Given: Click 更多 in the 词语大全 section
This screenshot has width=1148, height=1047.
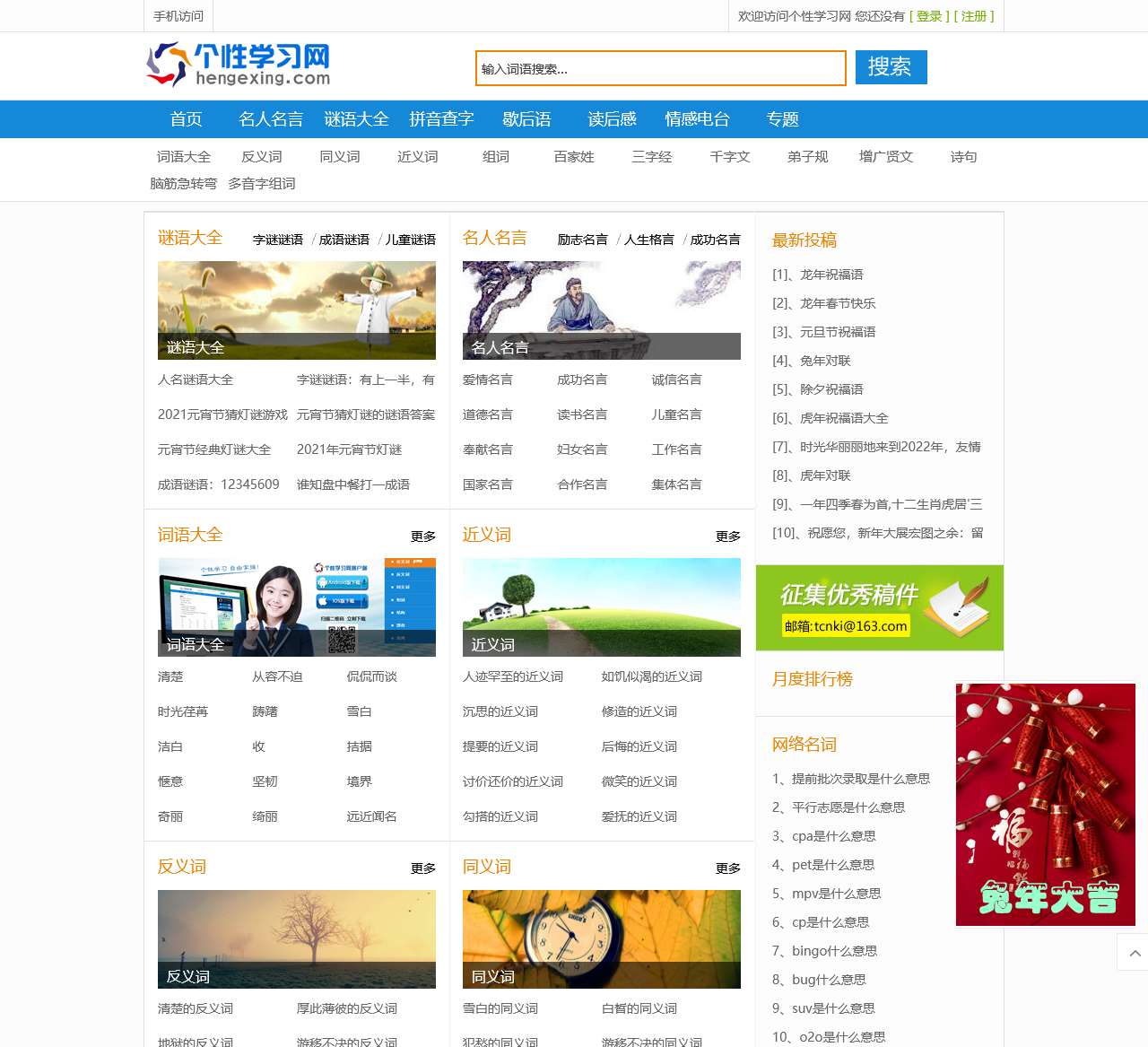Looking at the screenshot, I should pyautogui.click(x=422, y=536).
